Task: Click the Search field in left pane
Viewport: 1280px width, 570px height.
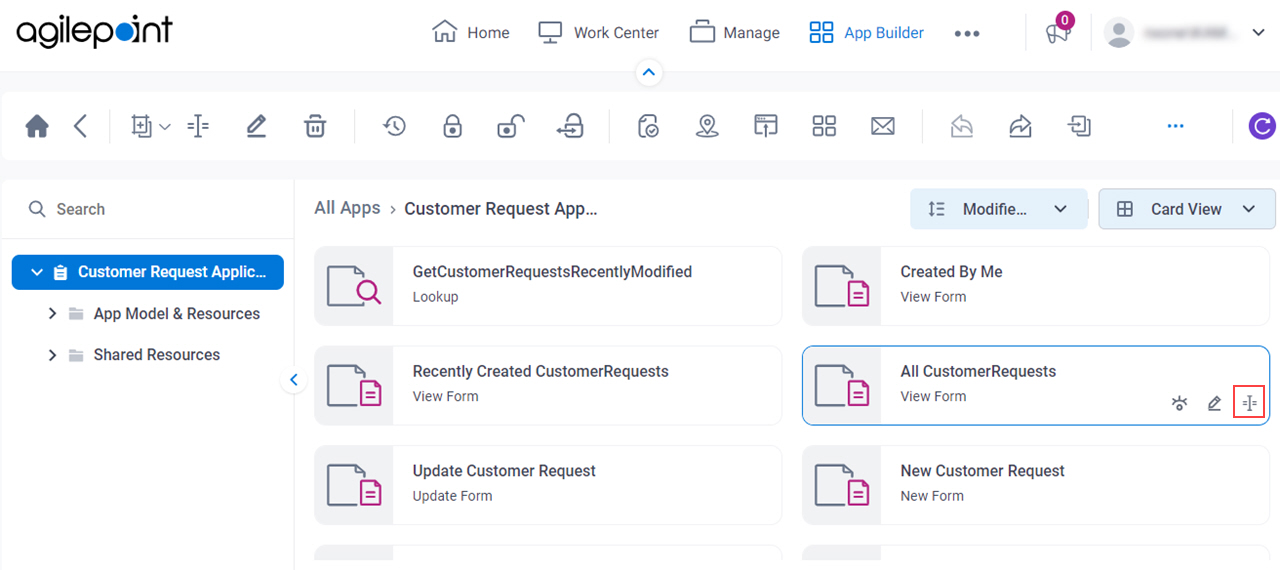Action: coord(147,209)
